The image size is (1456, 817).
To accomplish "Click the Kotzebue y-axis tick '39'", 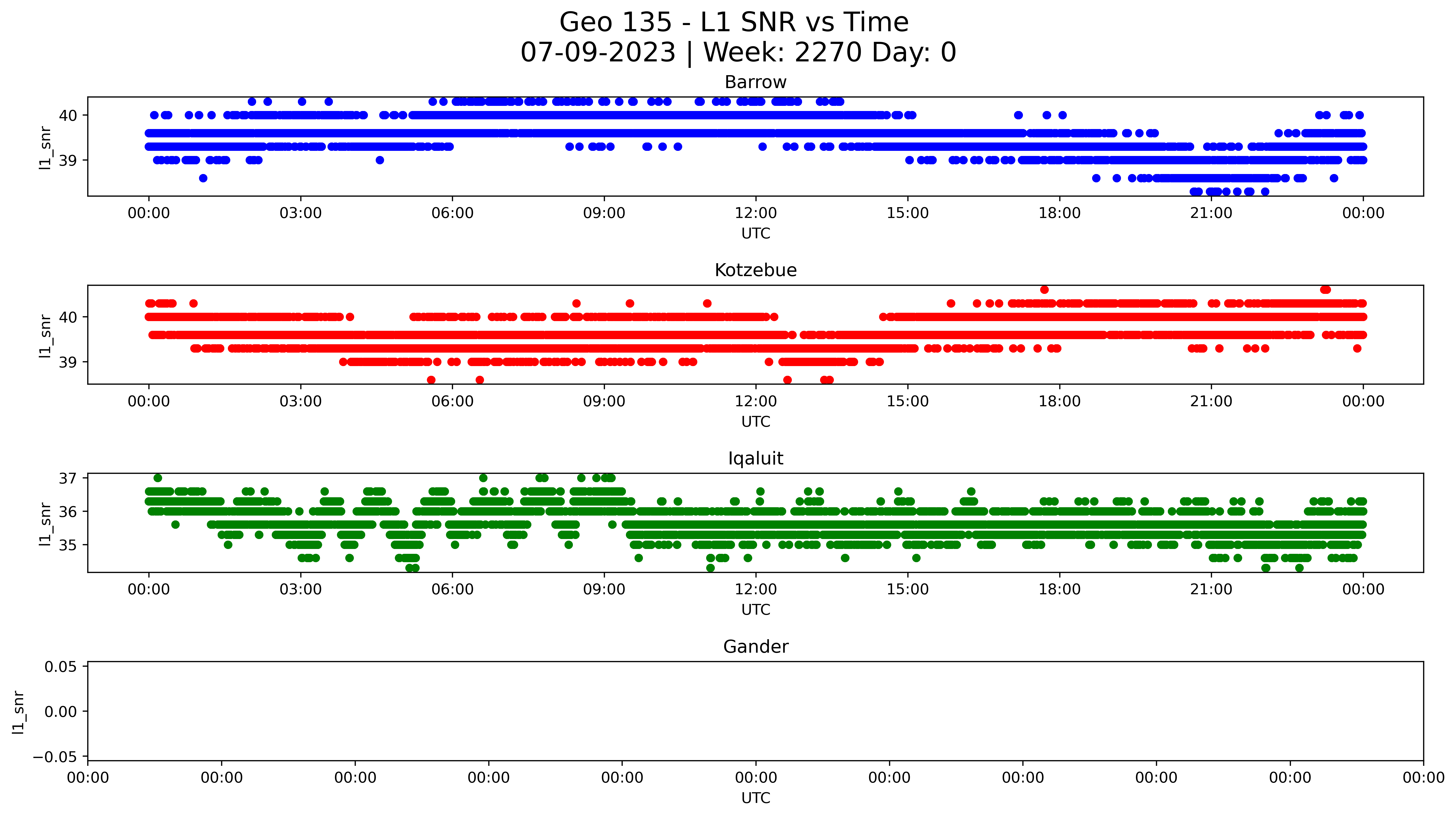I will coord(68,362).
